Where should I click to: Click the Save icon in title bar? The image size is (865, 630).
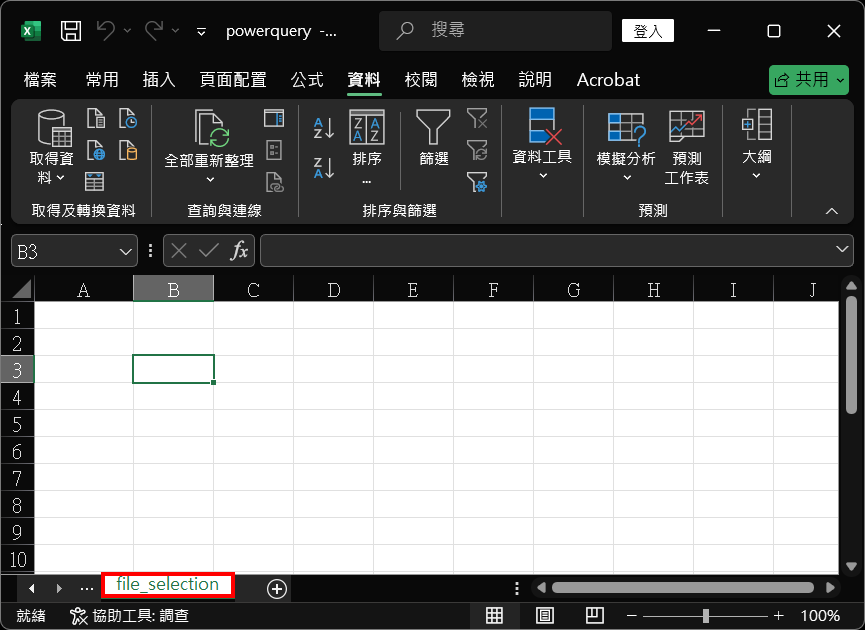(71, 31)
